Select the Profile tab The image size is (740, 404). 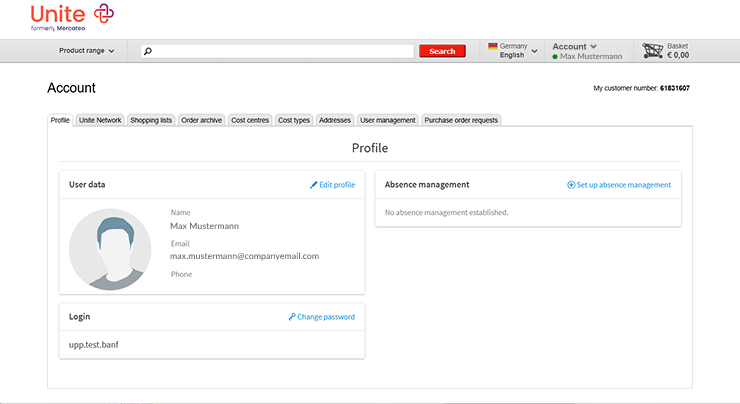coord(60,120)
